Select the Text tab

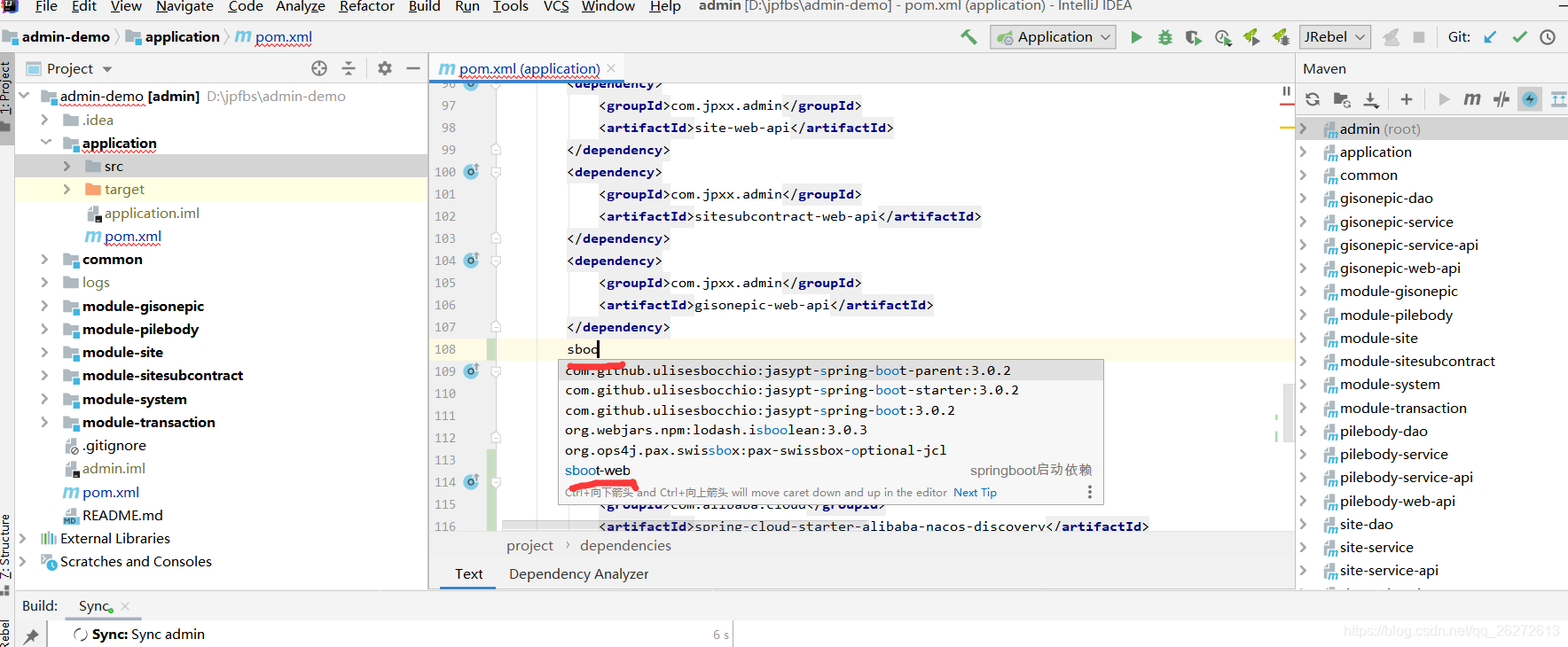[x=468, y=573]
